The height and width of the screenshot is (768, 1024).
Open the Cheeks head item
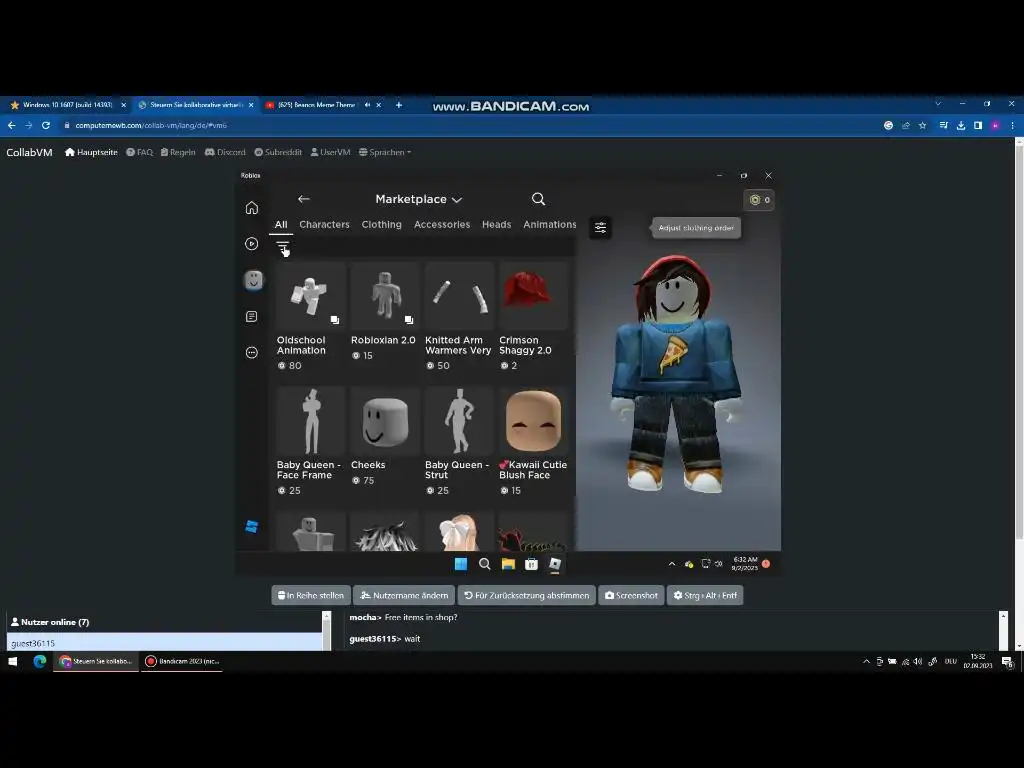[384, 436]
